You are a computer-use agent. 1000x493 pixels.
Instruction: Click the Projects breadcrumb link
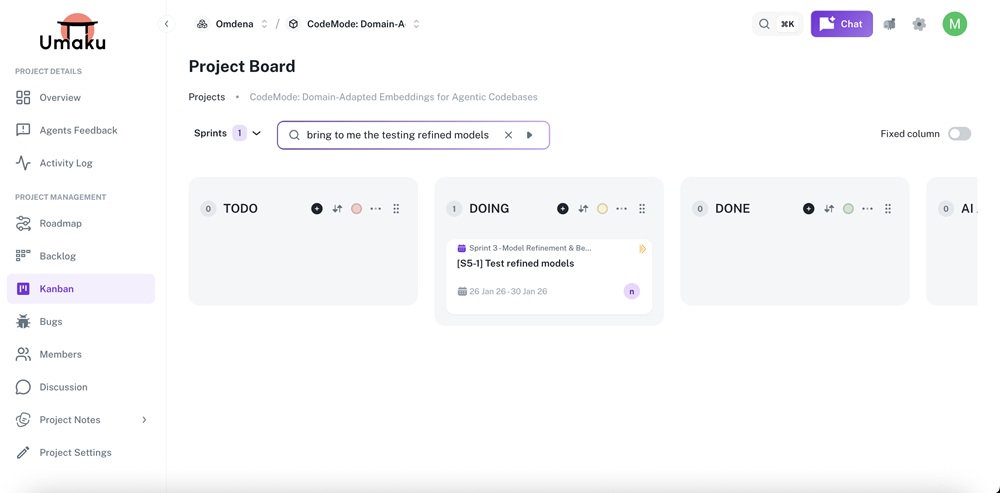tap(207, 97)
